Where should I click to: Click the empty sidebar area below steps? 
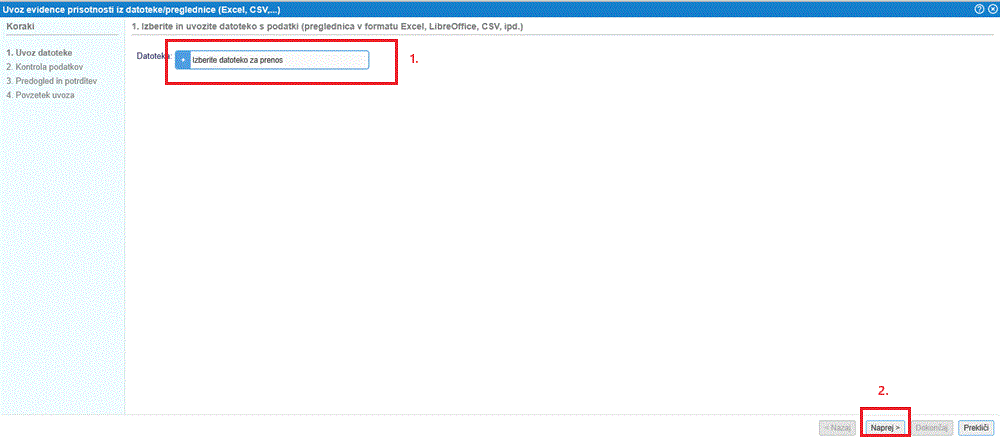click(60, 260)
